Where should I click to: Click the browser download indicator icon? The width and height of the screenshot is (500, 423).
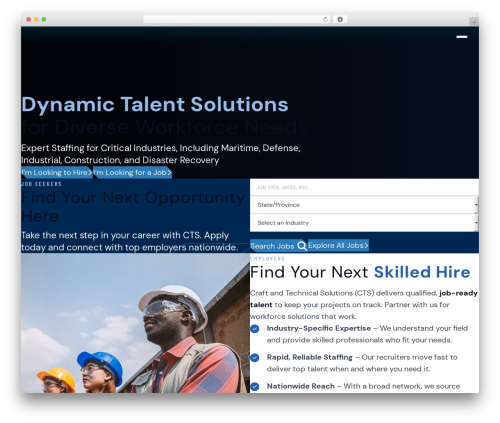[x=340, y=19]
